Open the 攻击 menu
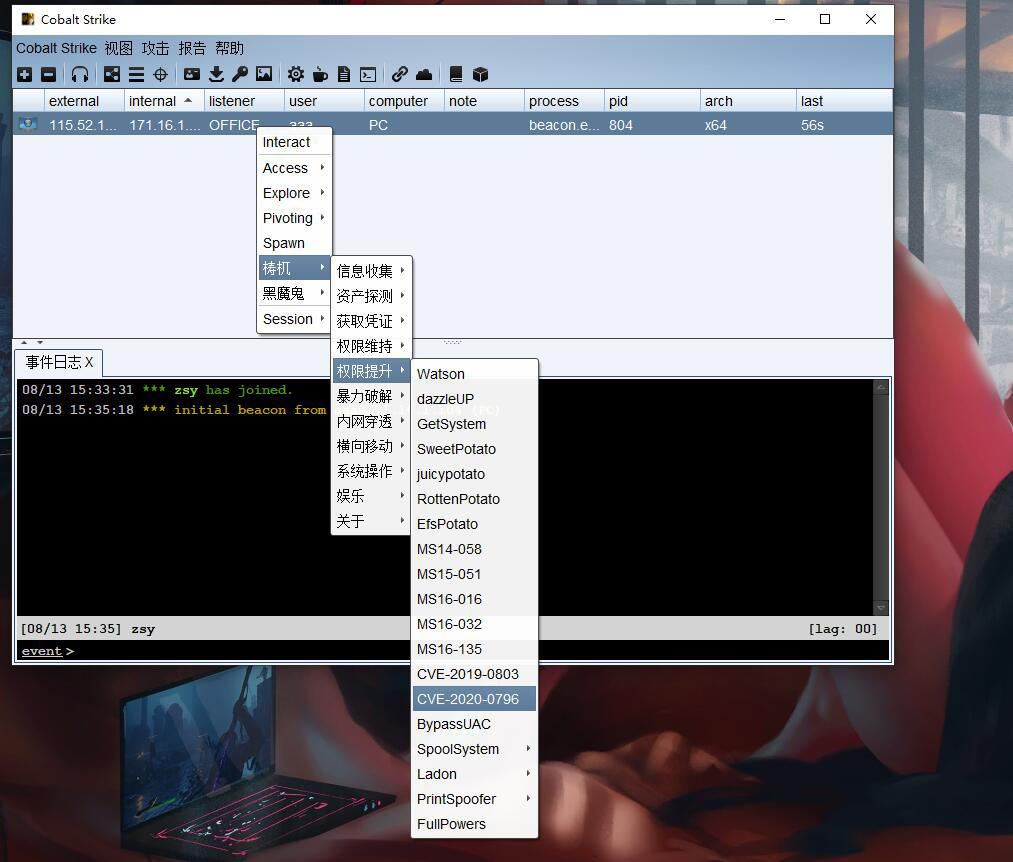 tap(155, 48)
